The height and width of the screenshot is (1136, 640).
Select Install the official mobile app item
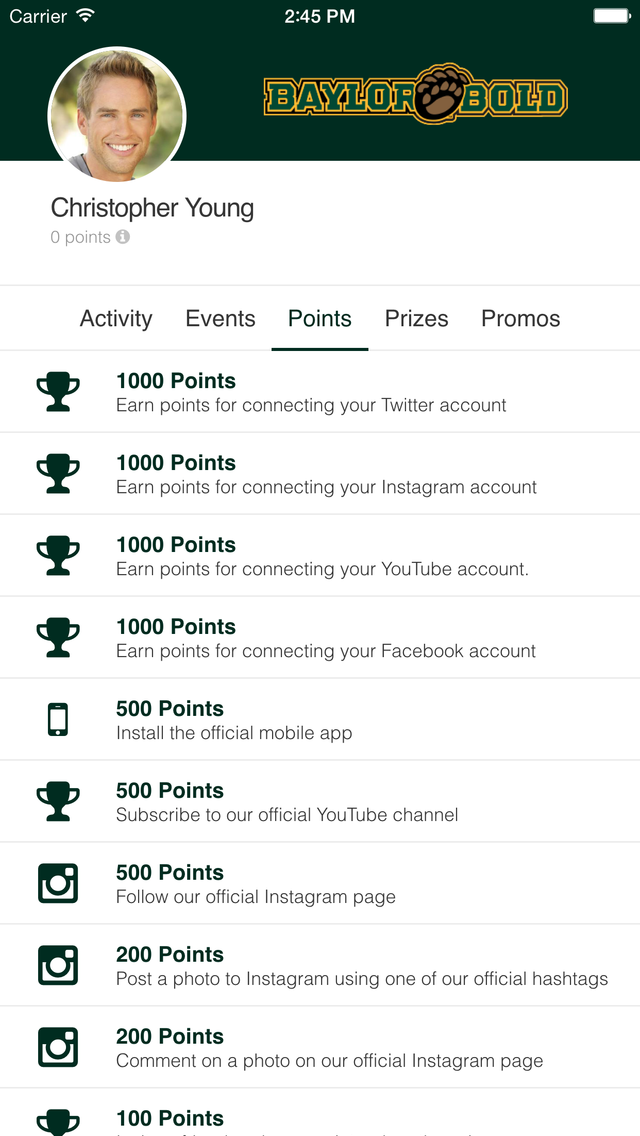[x=320, y=719]
